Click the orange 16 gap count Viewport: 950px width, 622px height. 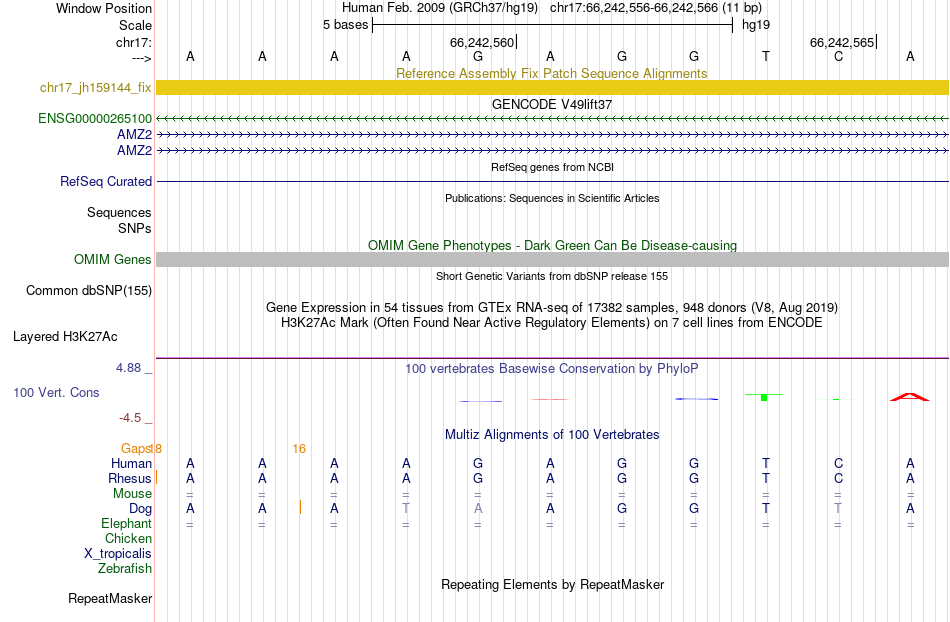tap(299, 449)
